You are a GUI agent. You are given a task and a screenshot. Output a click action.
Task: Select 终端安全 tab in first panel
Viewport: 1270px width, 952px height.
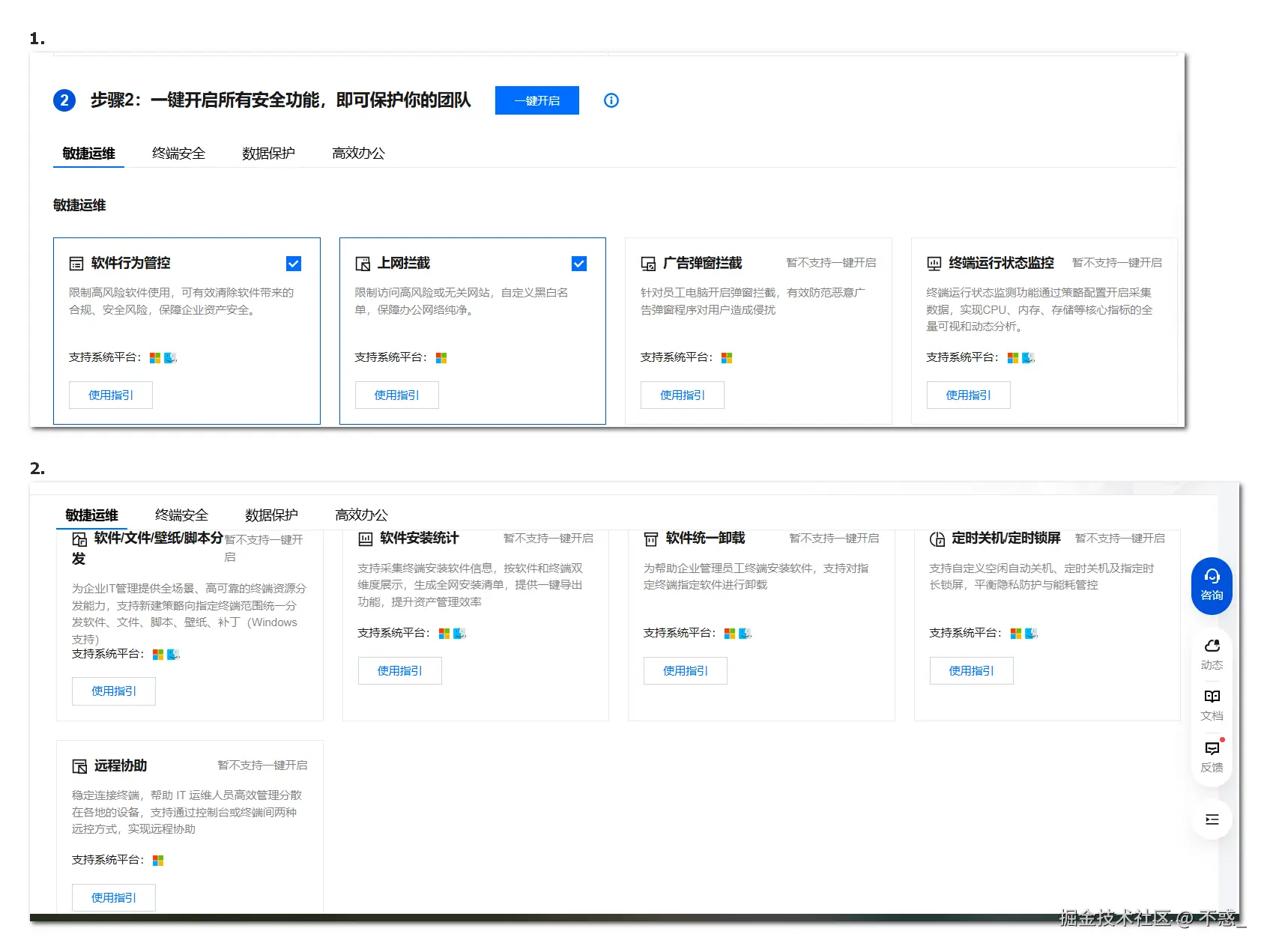point(178,154)
